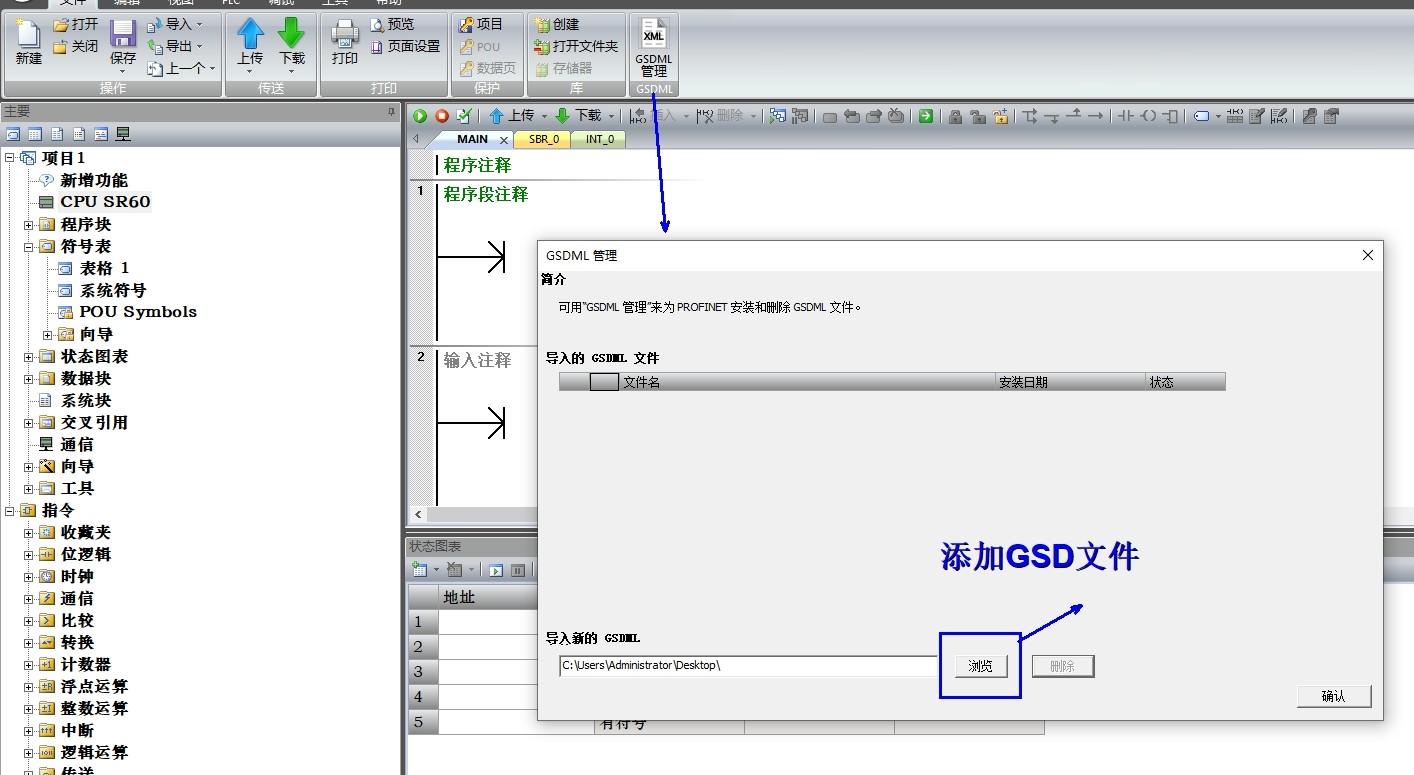Viewport: 1414px width, 775px height.
Task: Switch to the INT_0 tab
Action: (x=600, y=139)
